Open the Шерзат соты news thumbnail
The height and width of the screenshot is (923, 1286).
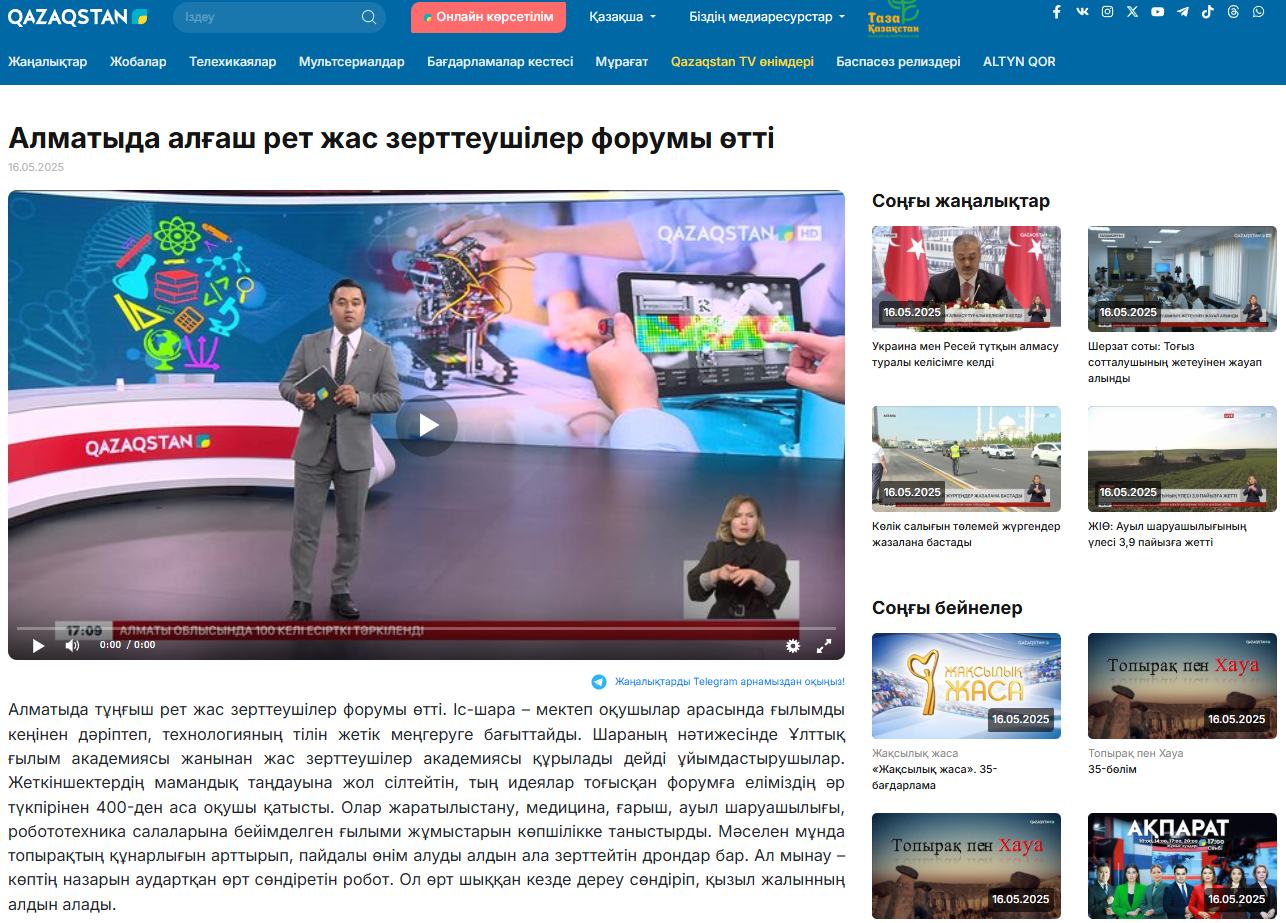coord(1182,278)
